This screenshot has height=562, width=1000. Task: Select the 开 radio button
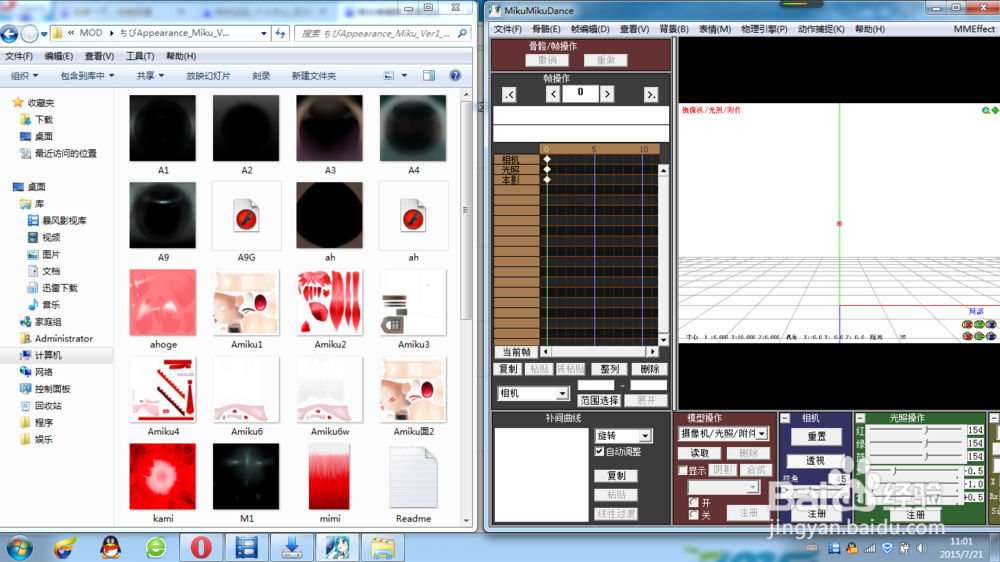(x=694, y=503)
